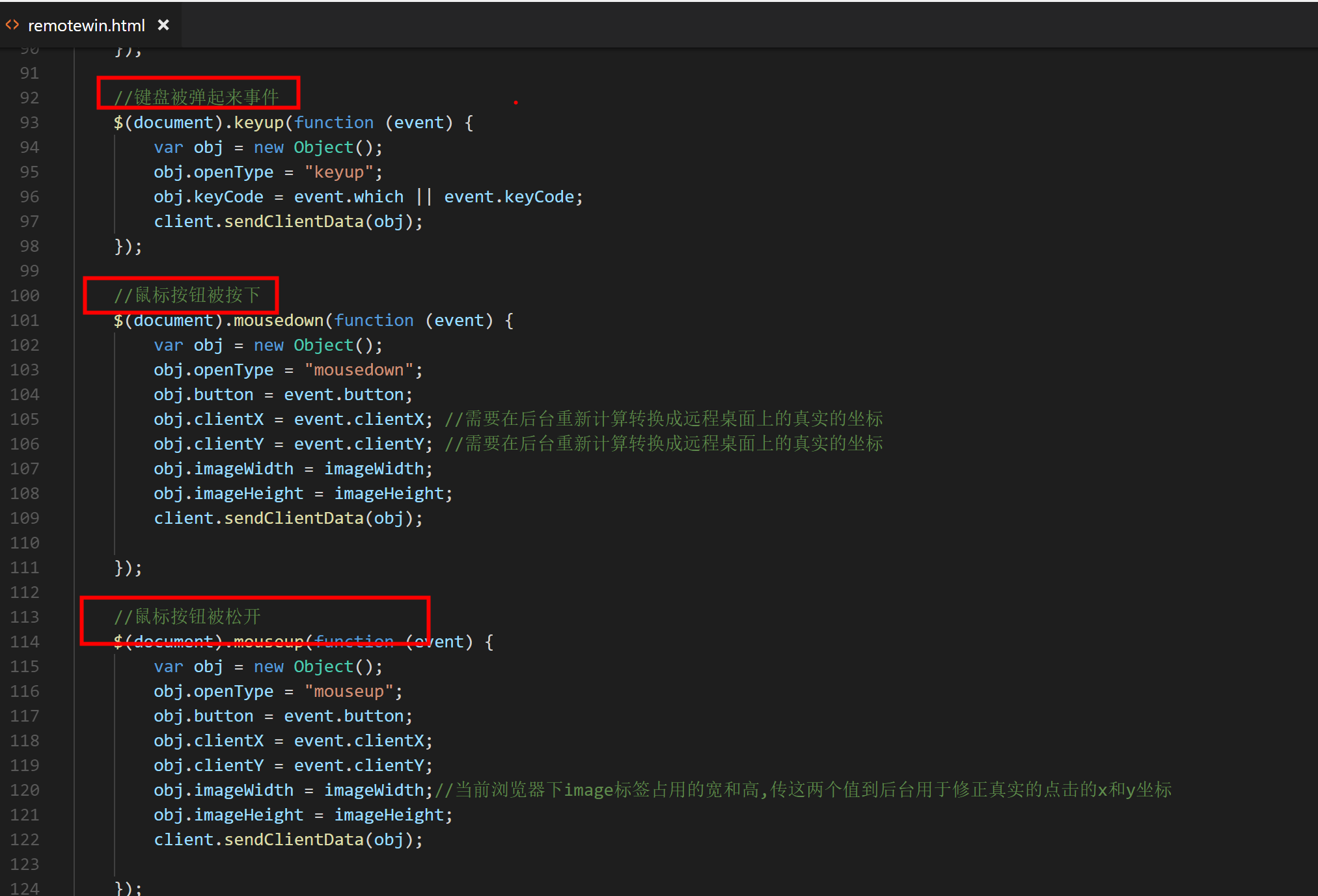This screenshot has width=1318, height=896.
Task: Click var obj on line 115
Action: pyautogui.click(x=189, y=666)
